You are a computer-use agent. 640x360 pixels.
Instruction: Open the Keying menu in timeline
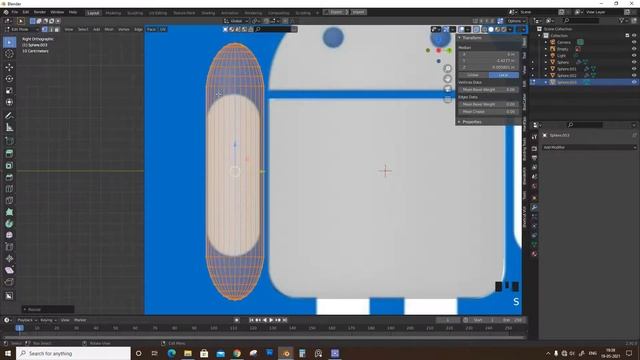(48, 320)
